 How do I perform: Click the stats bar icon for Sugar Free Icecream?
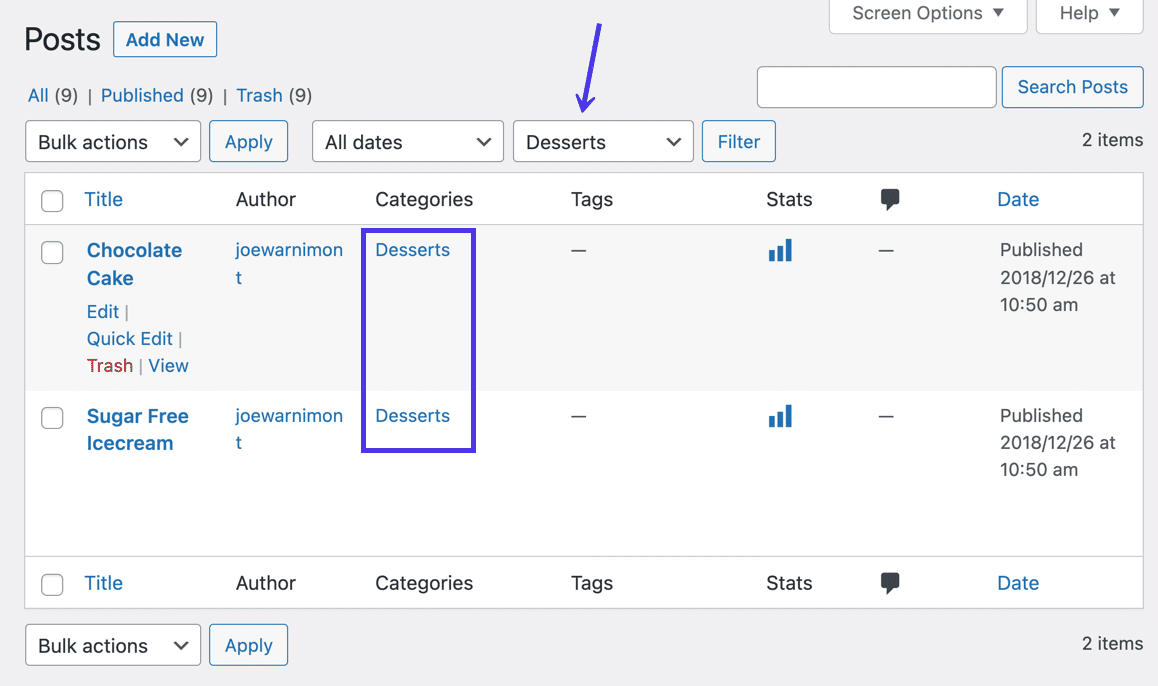780,416
